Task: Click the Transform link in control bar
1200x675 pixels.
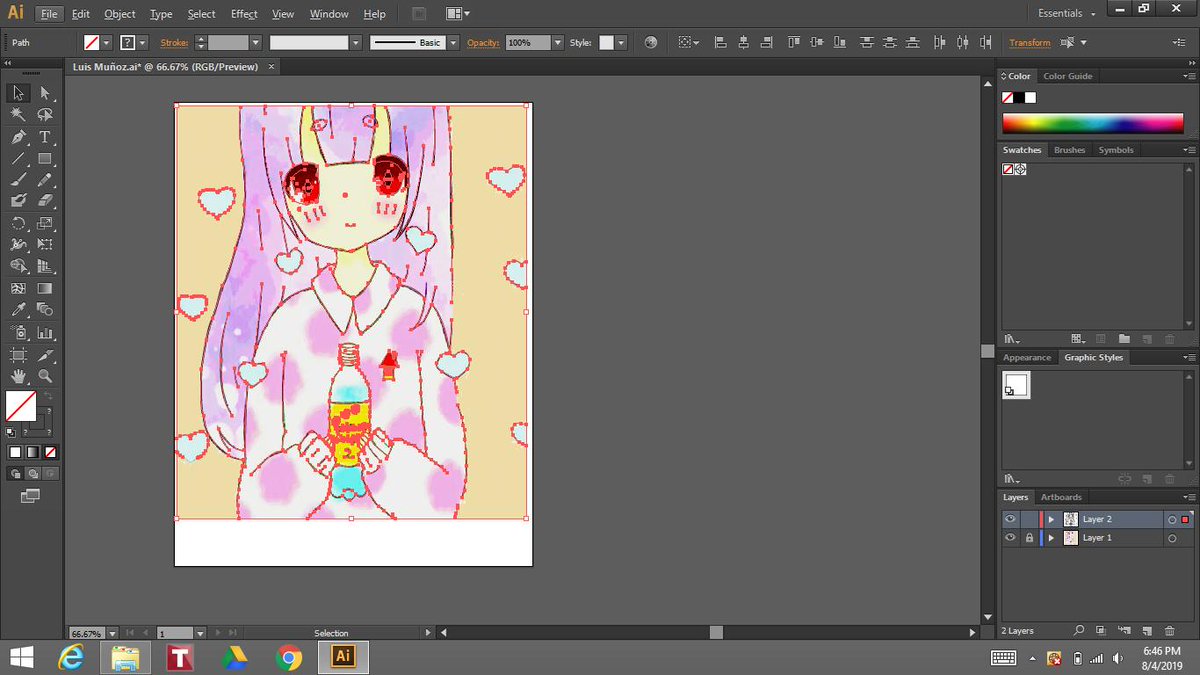Action: point(1030,43)
